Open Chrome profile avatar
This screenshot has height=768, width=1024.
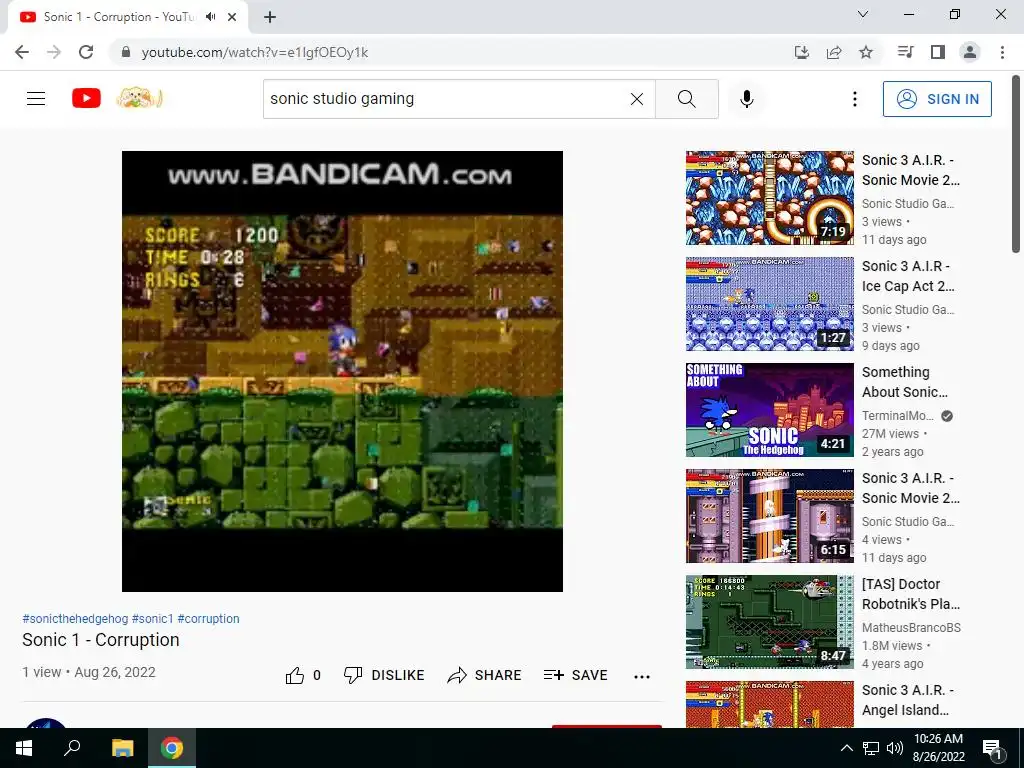tap(970, 52)
